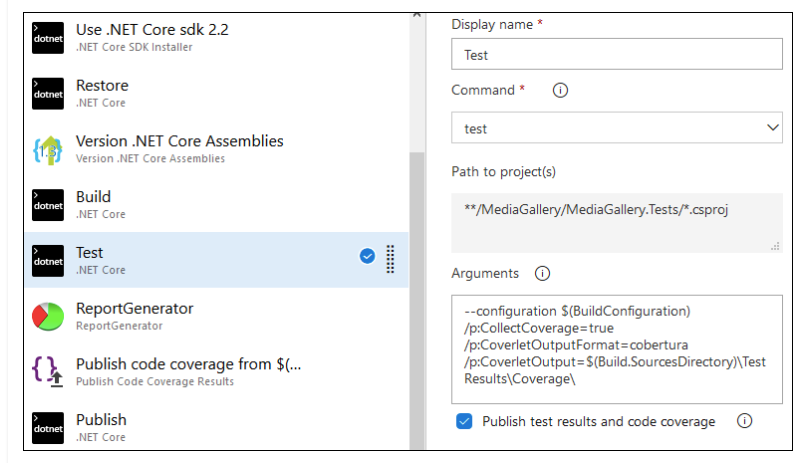Click the dotnet icon for Use .NET Core sdk 2.2
Viewport: 806px width, 463px height.
[48, 37]
